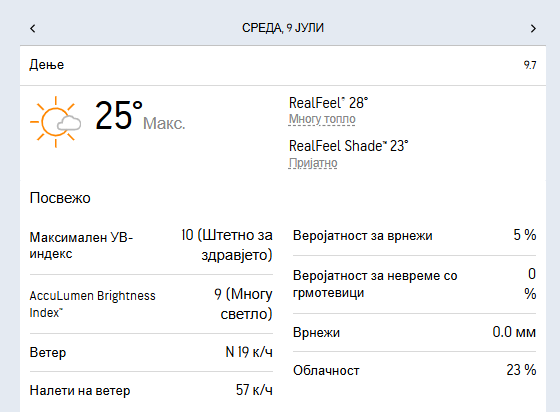The width and height of the screenshot is (560, 412).
Task: Click the Дење section header
Action: tap(47, 65)
